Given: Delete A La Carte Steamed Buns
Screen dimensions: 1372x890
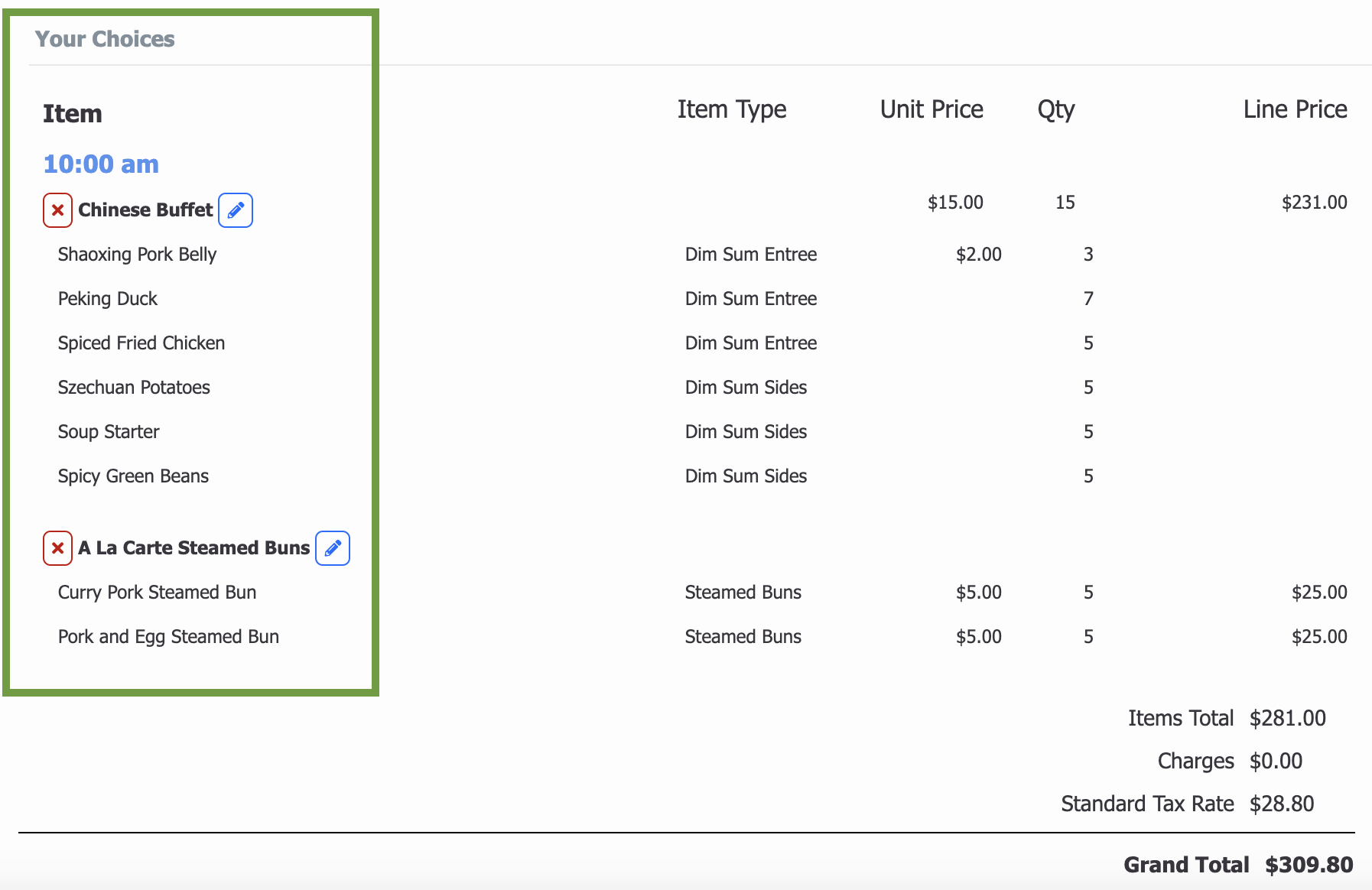Looking at the screenshot, I should [x=57, y=548].
